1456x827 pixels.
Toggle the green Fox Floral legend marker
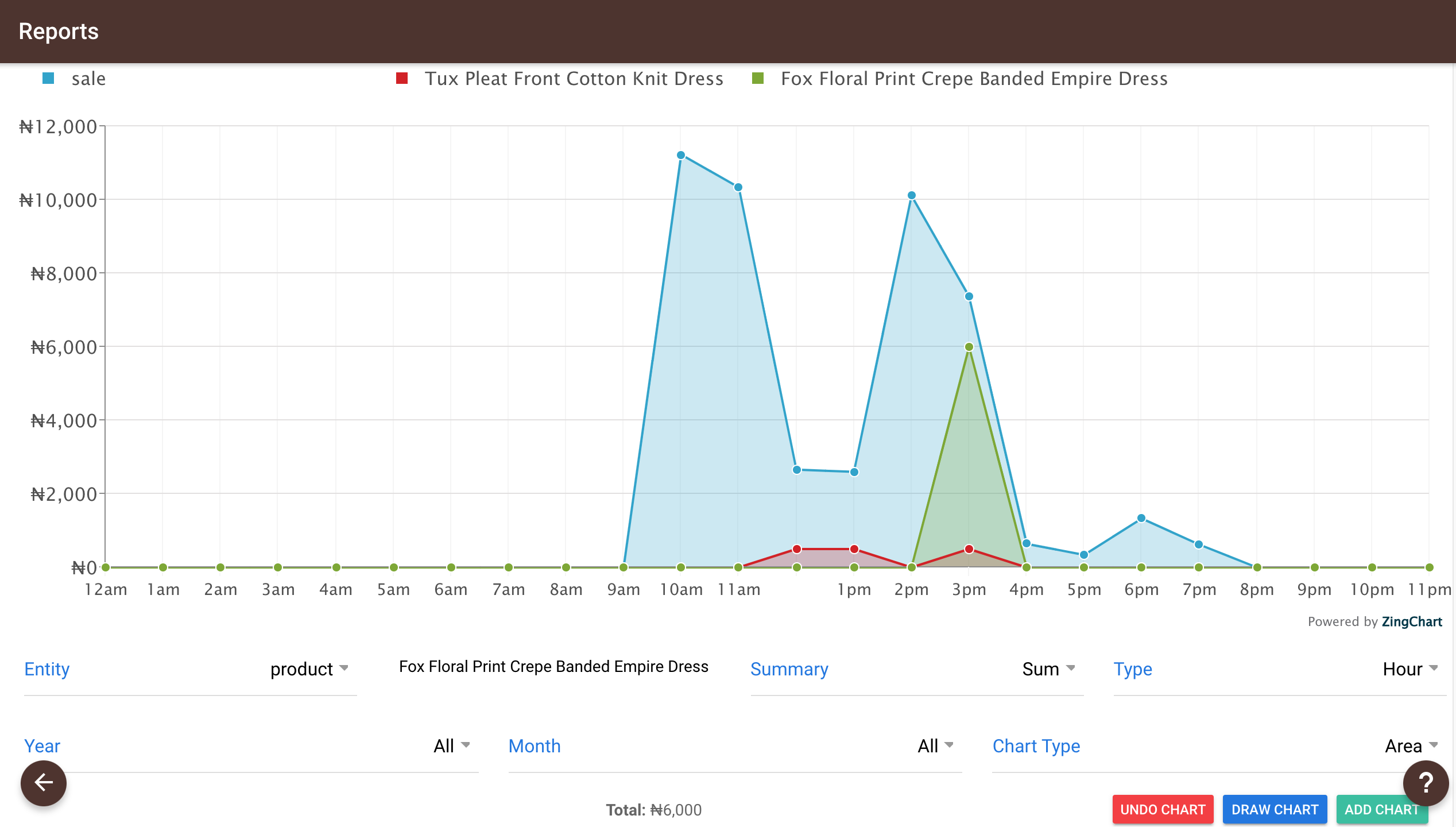pyautogui.click(x=758, y=79)
